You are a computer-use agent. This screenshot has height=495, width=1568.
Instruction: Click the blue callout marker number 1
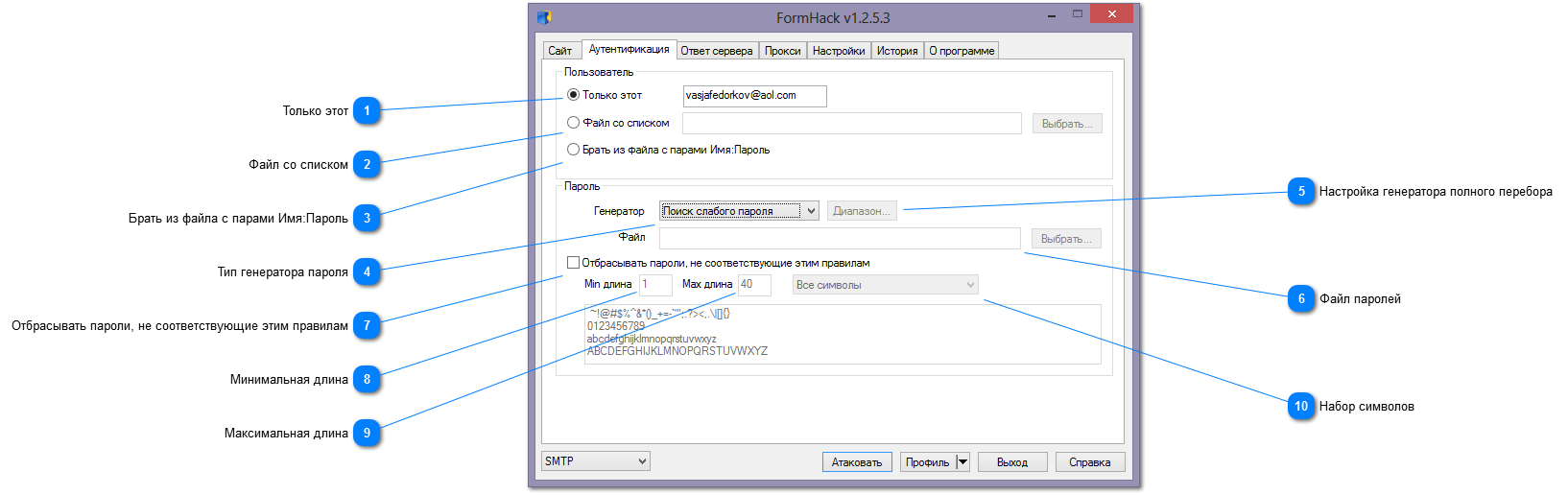[x=367, y=111]
